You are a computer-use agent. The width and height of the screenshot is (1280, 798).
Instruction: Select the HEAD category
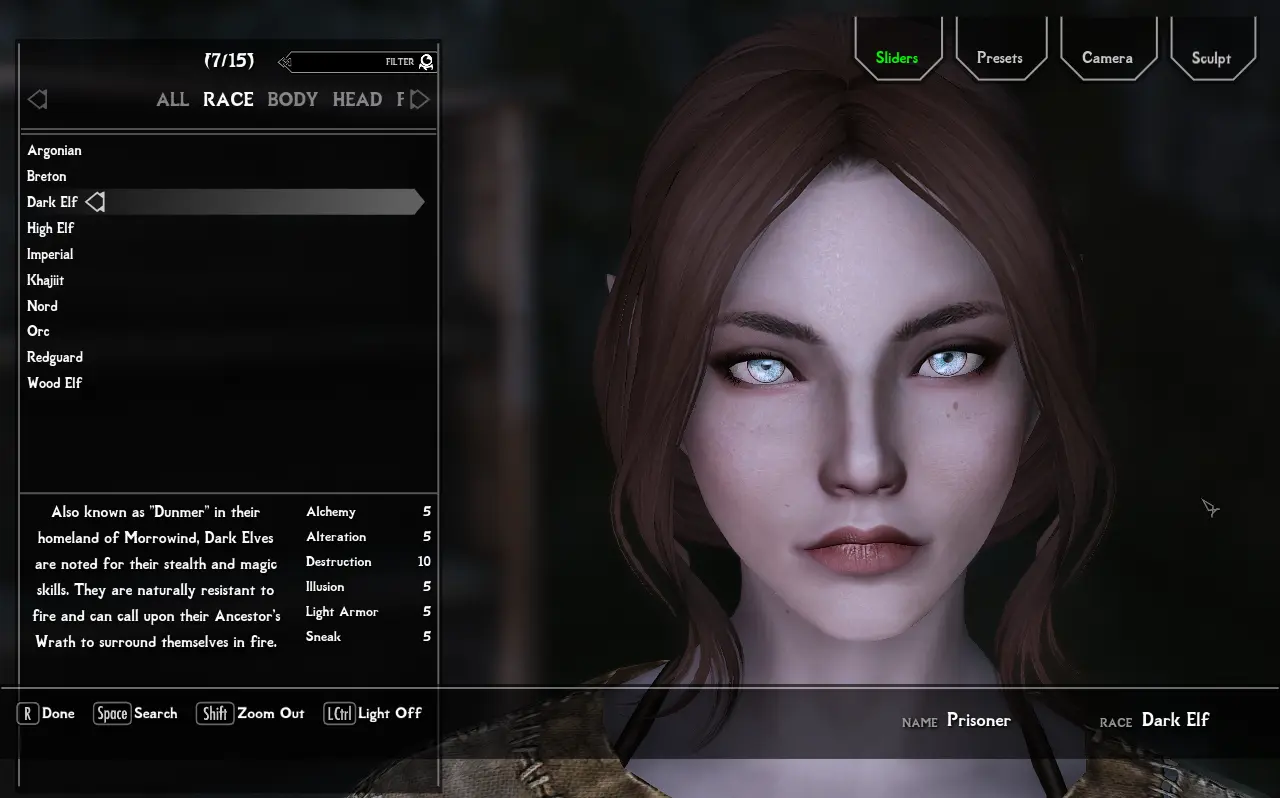point(357,99)
